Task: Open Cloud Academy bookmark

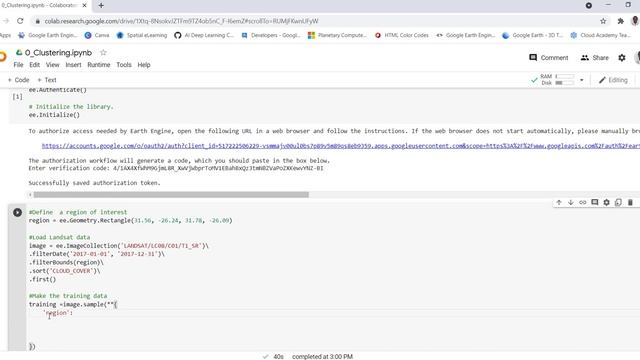Action: (x=600, y=36)
